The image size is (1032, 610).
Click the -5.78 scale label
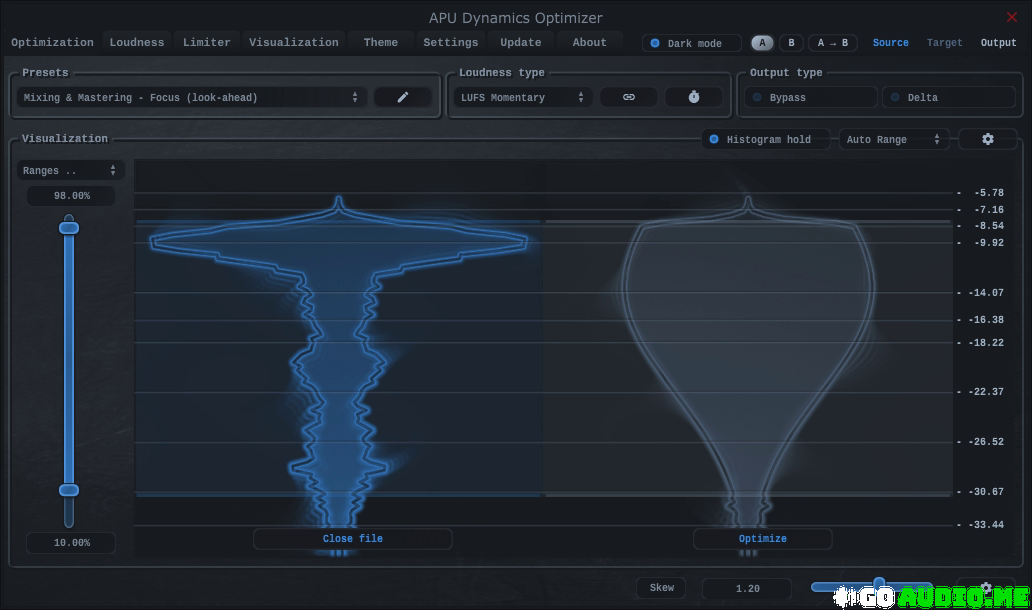(989, 193)
